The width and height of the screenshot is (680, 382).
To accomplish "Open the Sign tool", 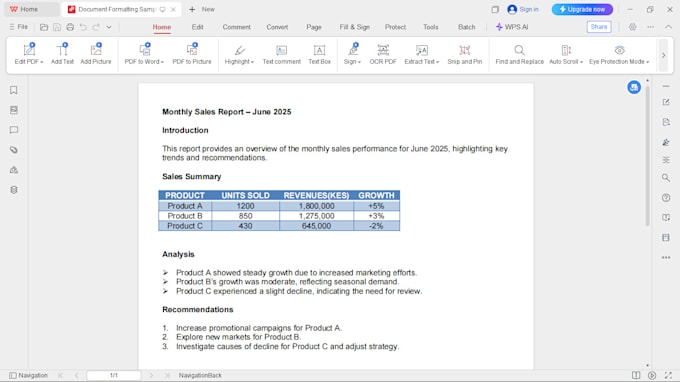I will click(352, 54).
